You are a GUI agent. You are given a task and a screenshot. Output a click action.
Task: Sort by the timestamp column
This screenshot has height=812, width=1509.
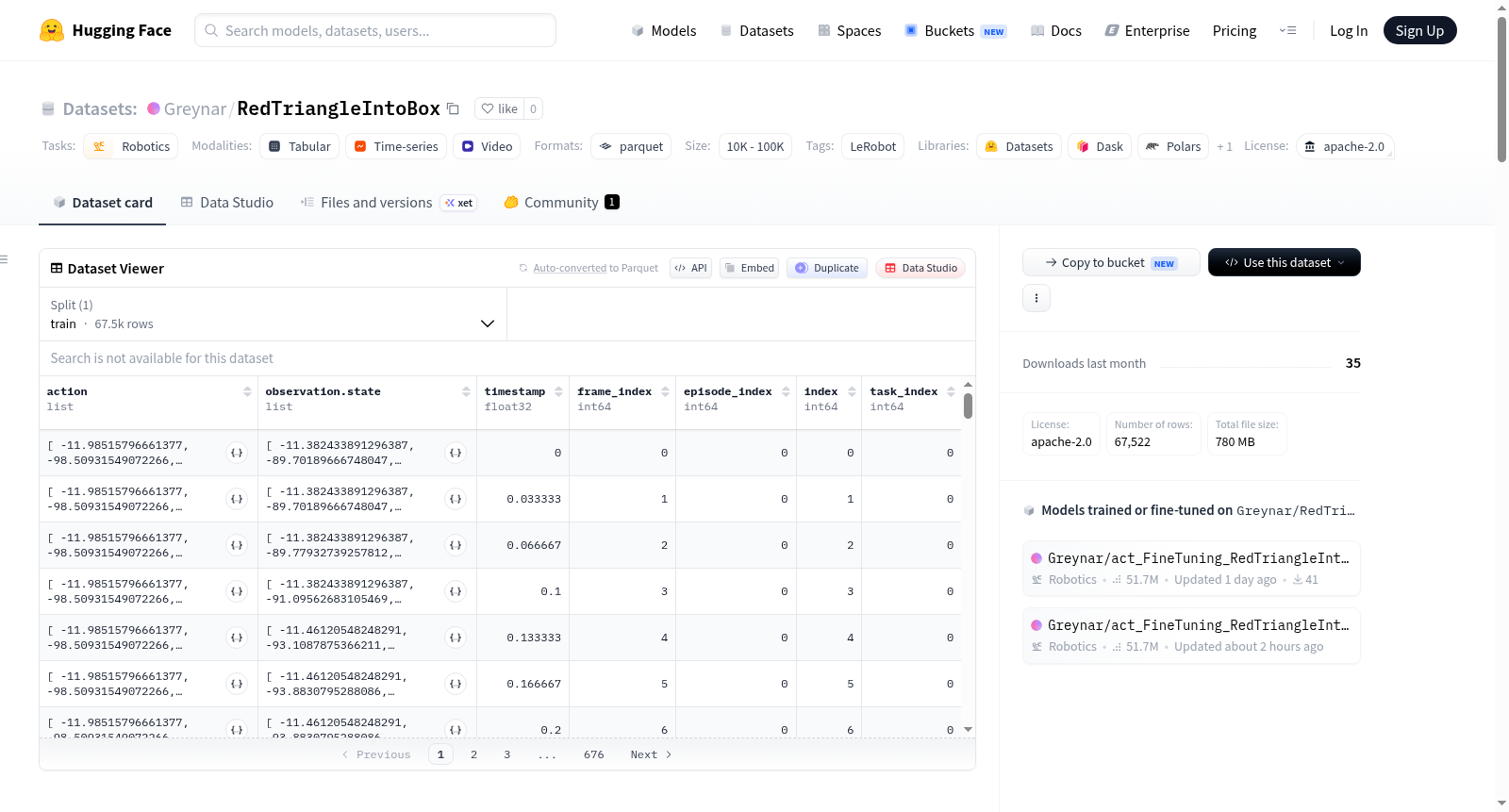tap(558, 391)
